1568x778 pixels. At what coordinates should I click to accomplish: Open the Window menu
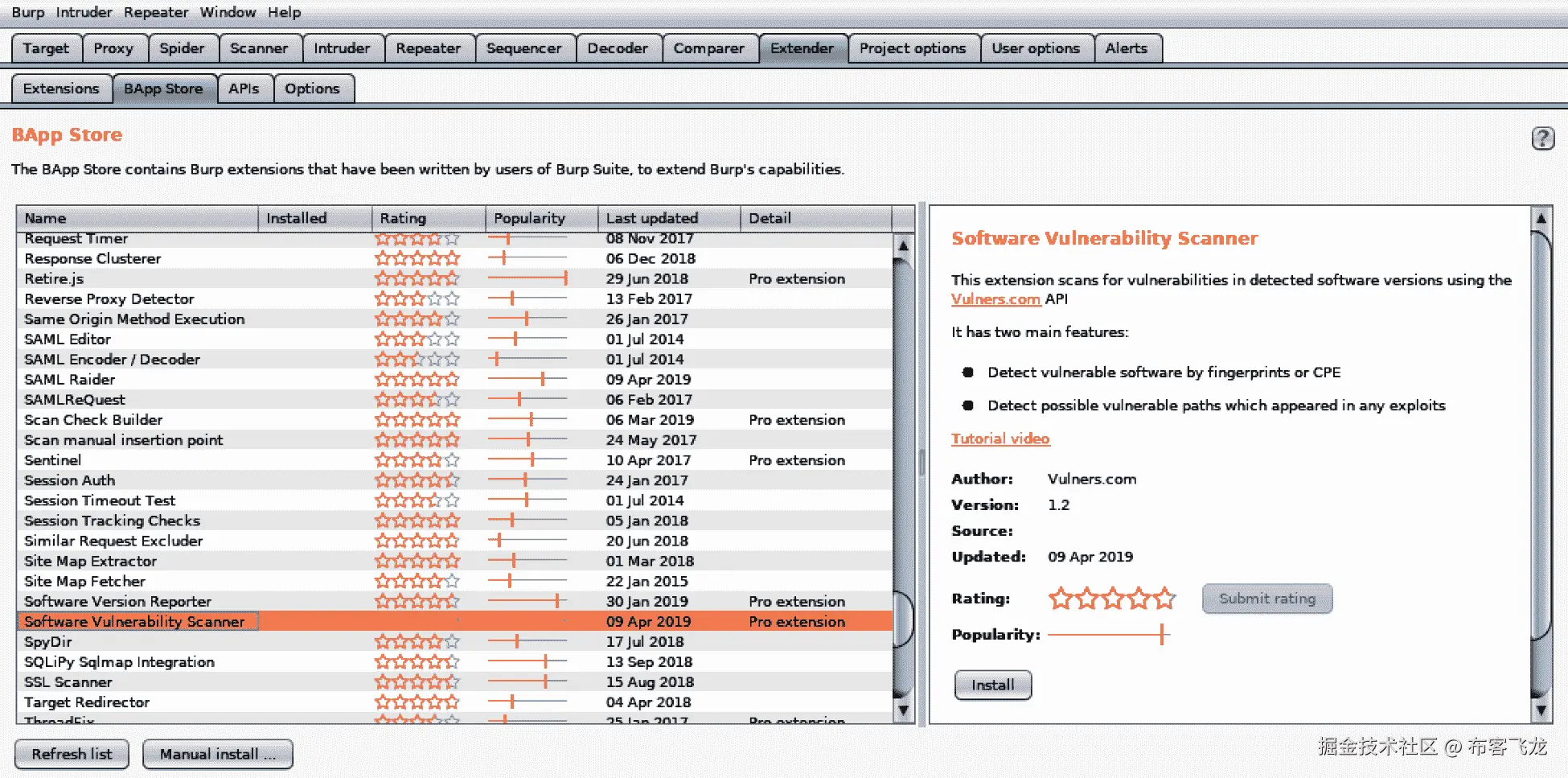click(x=228, y=12)
